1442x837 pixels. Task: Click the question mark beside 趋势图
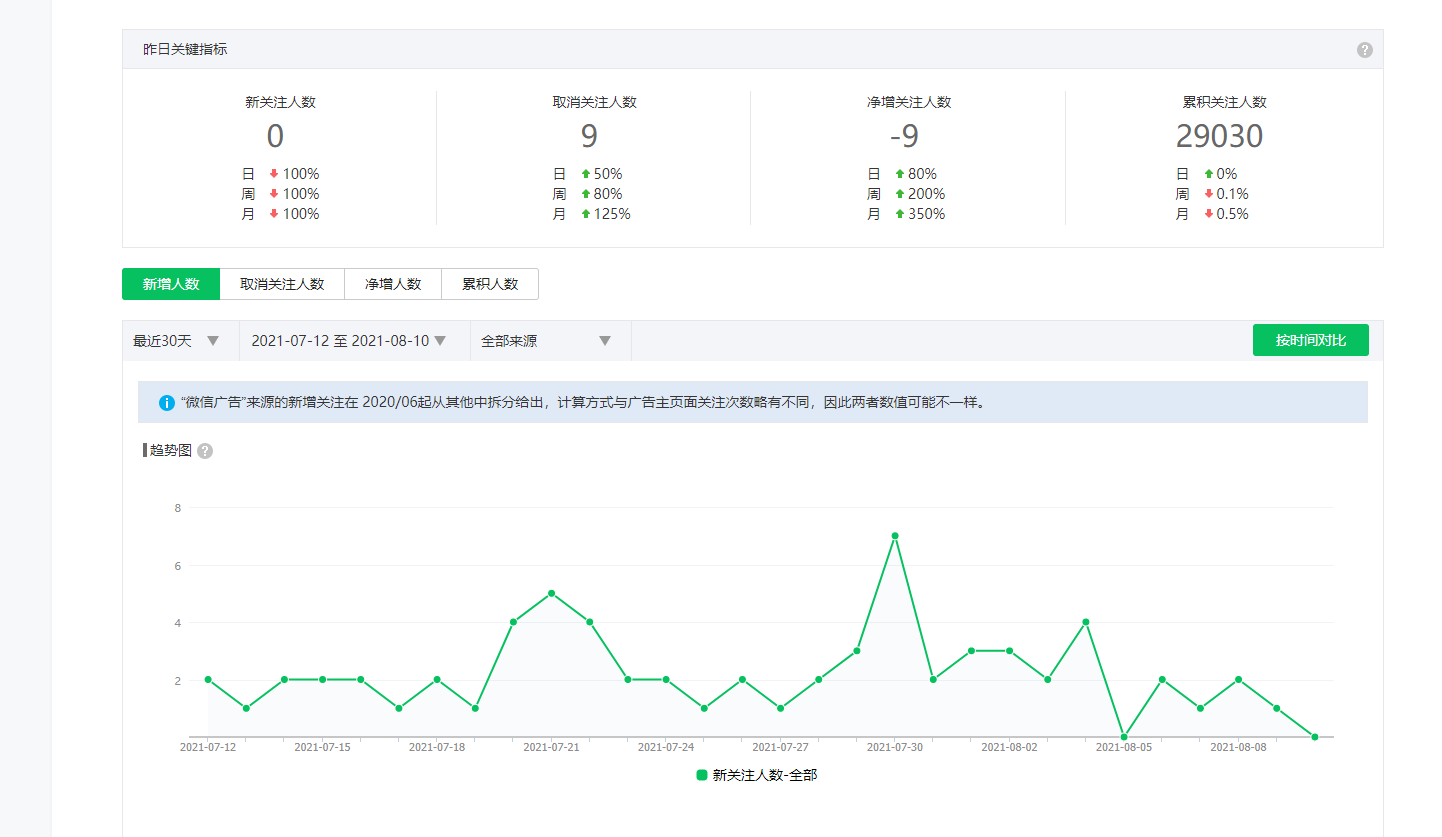tap(205, 451)
